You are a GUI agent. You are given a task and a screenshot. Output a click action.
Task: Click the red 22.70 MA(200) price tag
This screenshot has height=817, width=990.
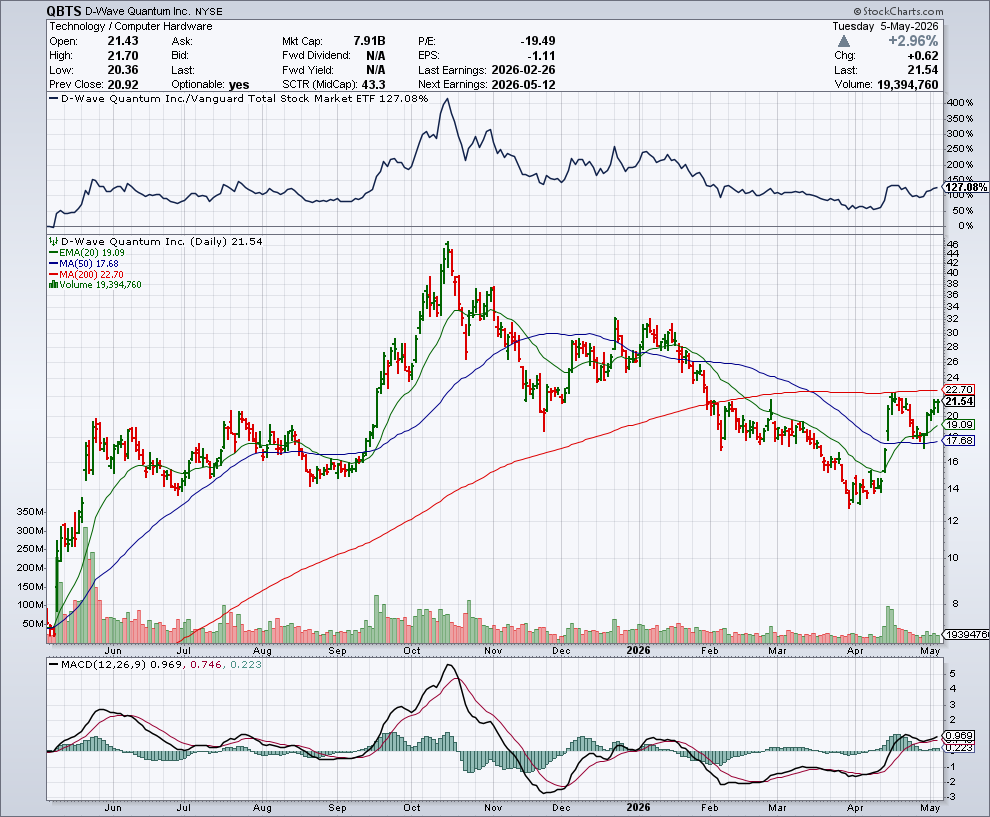(958, 390)
